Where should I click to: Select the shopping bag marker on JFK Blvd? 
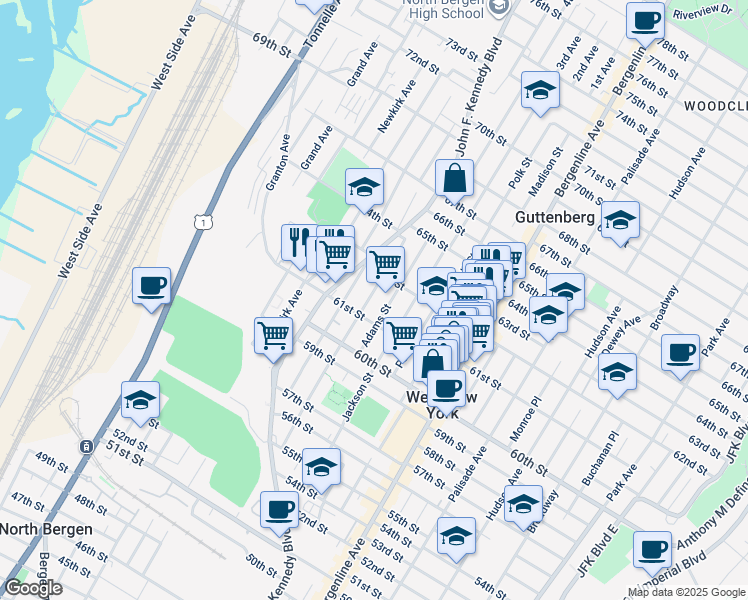pyautogui.click(x=454, y=179)
